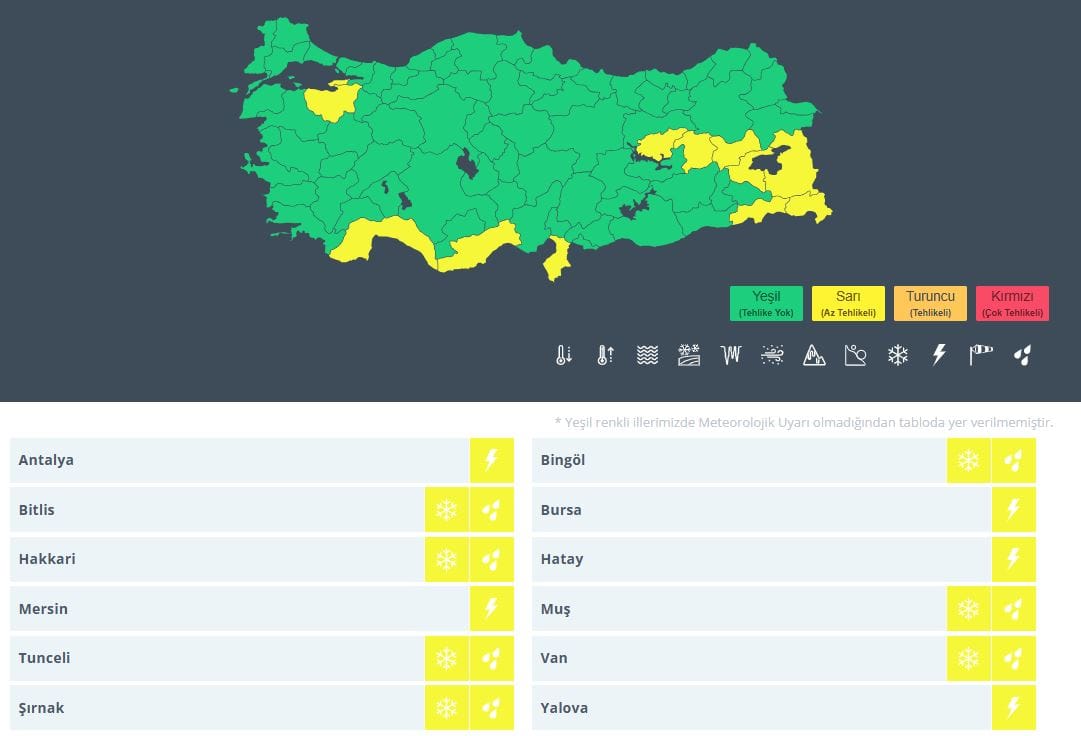Click the rain icon in Şırnak row
Screen dimensions: 1081x736
491,708
